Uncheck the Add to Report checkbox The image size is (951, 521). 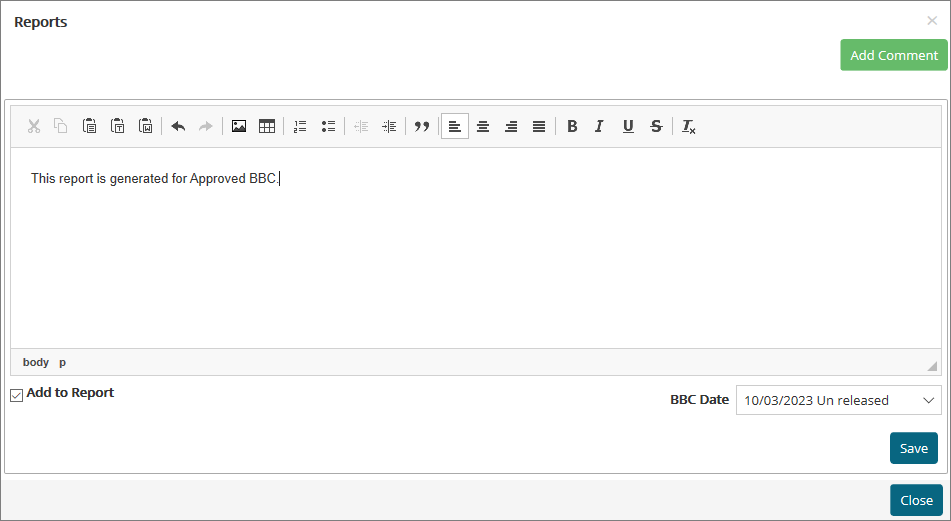tap(17, 395)
